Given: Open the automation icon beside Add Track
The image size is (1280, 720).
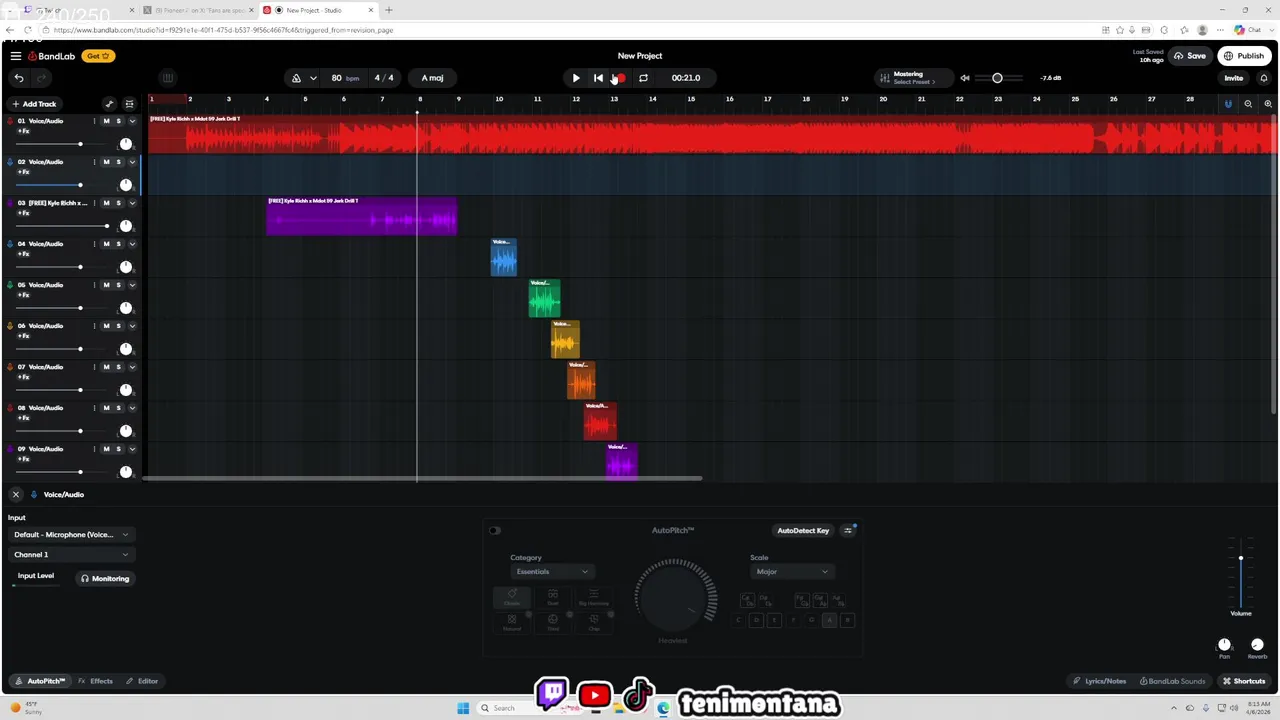Looking at the screenshot, I should 109,104.
